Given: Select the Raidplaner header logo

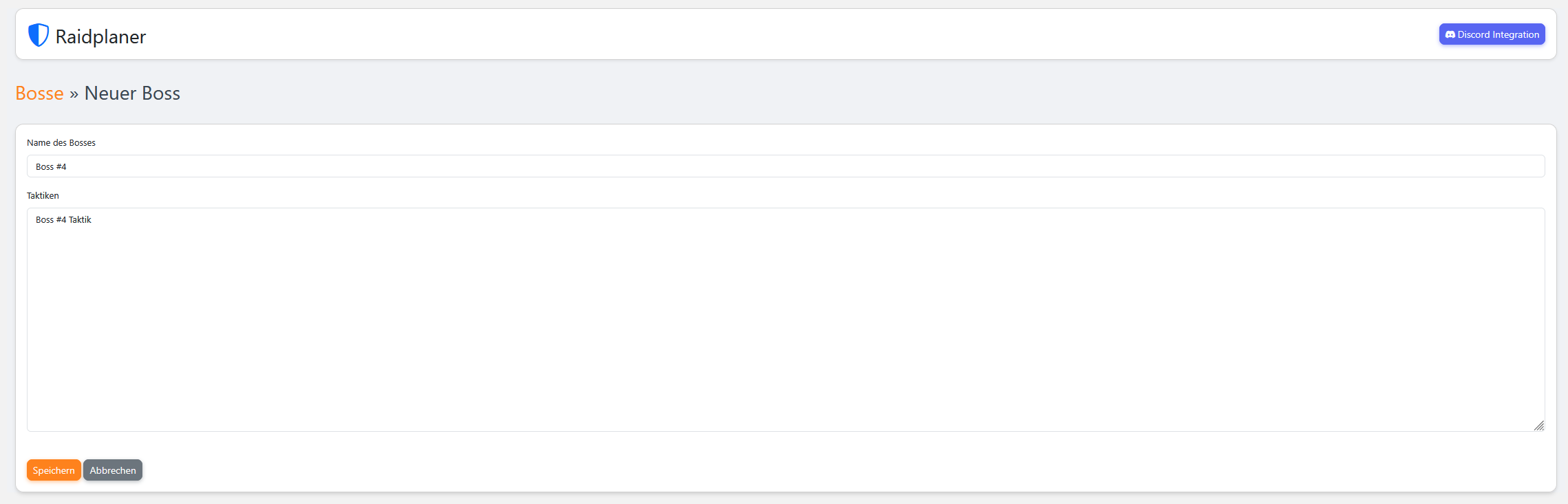Looking at the screenshot, I should 87,35.
